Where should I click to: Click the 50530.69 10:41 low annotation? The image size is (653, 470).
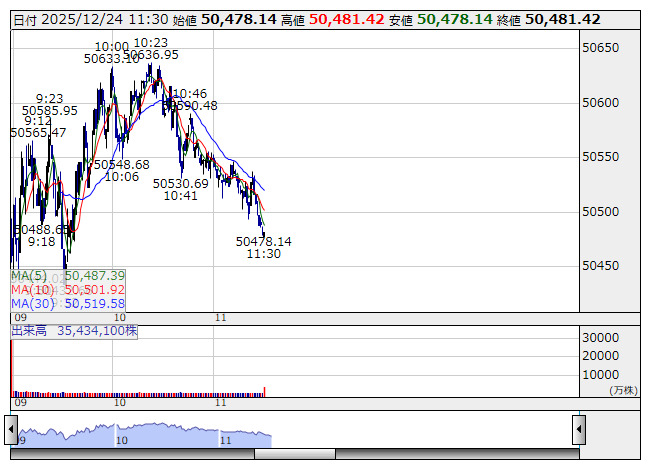tap(180, 189)
